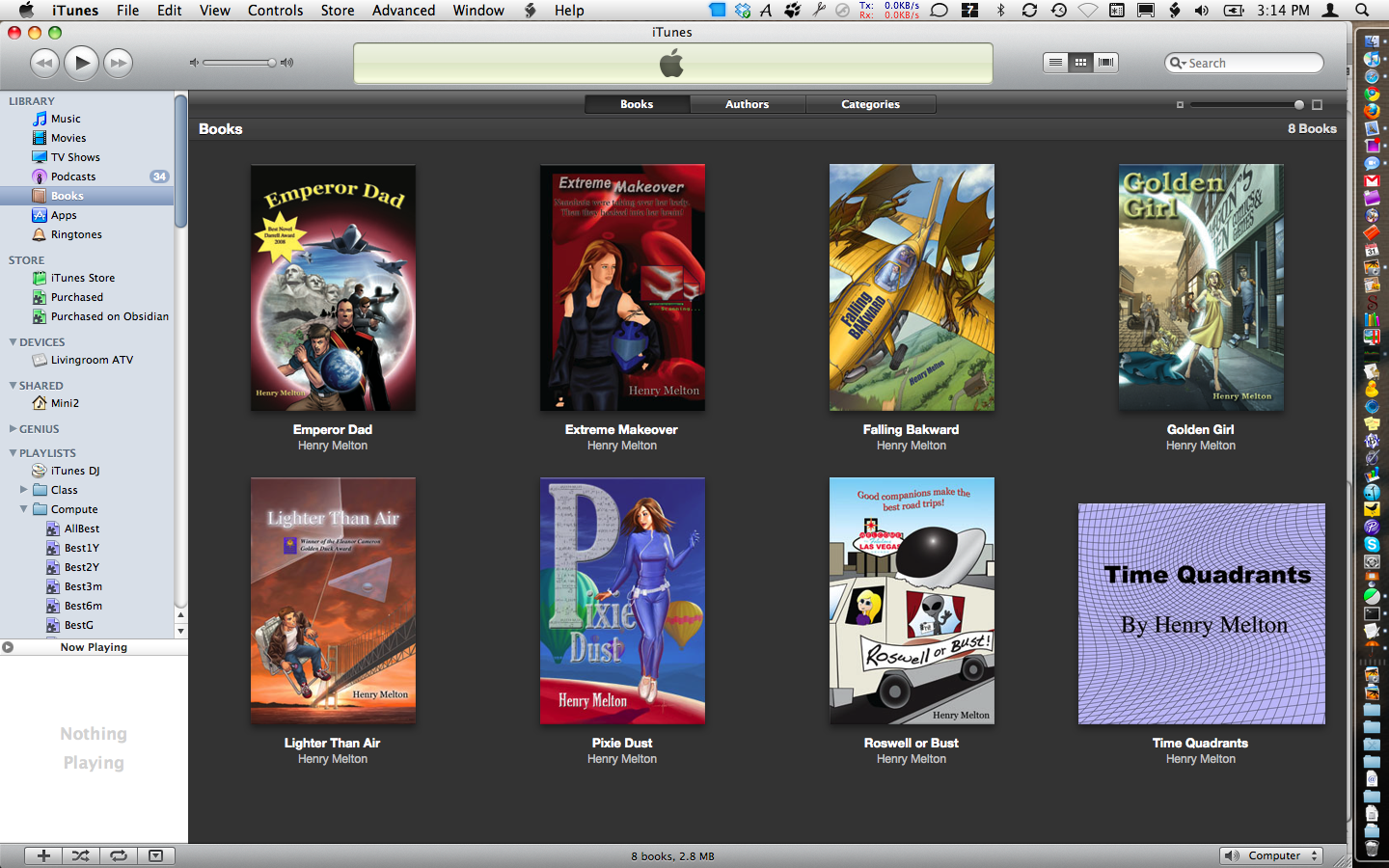Open the Computer speaker output dropdown
Viewport: 1389px width, 868px height.
[x=1270, y=855]
